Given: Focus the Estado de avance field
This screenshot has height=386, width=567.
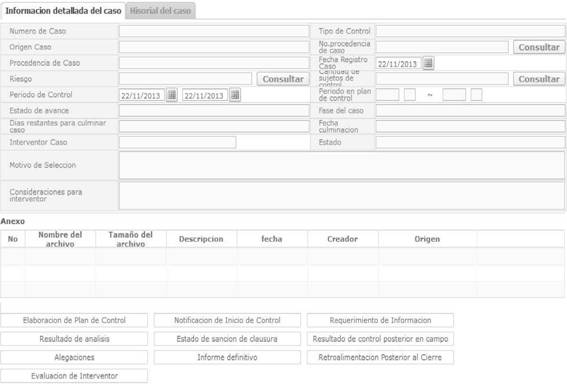Looking at the screenshot, I should point(214,110).
